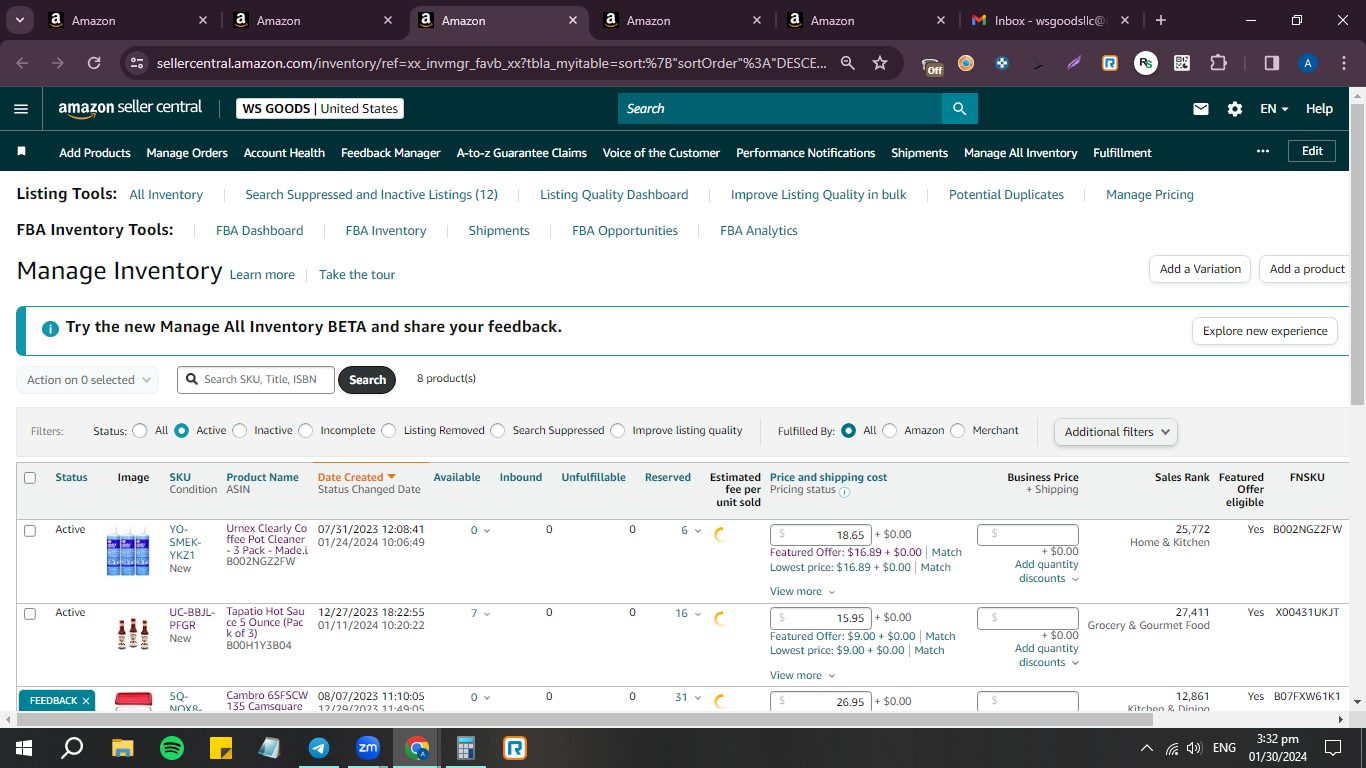
Task: Click the Search SKU, Title, ISBN field
Action: click(256, 380)
